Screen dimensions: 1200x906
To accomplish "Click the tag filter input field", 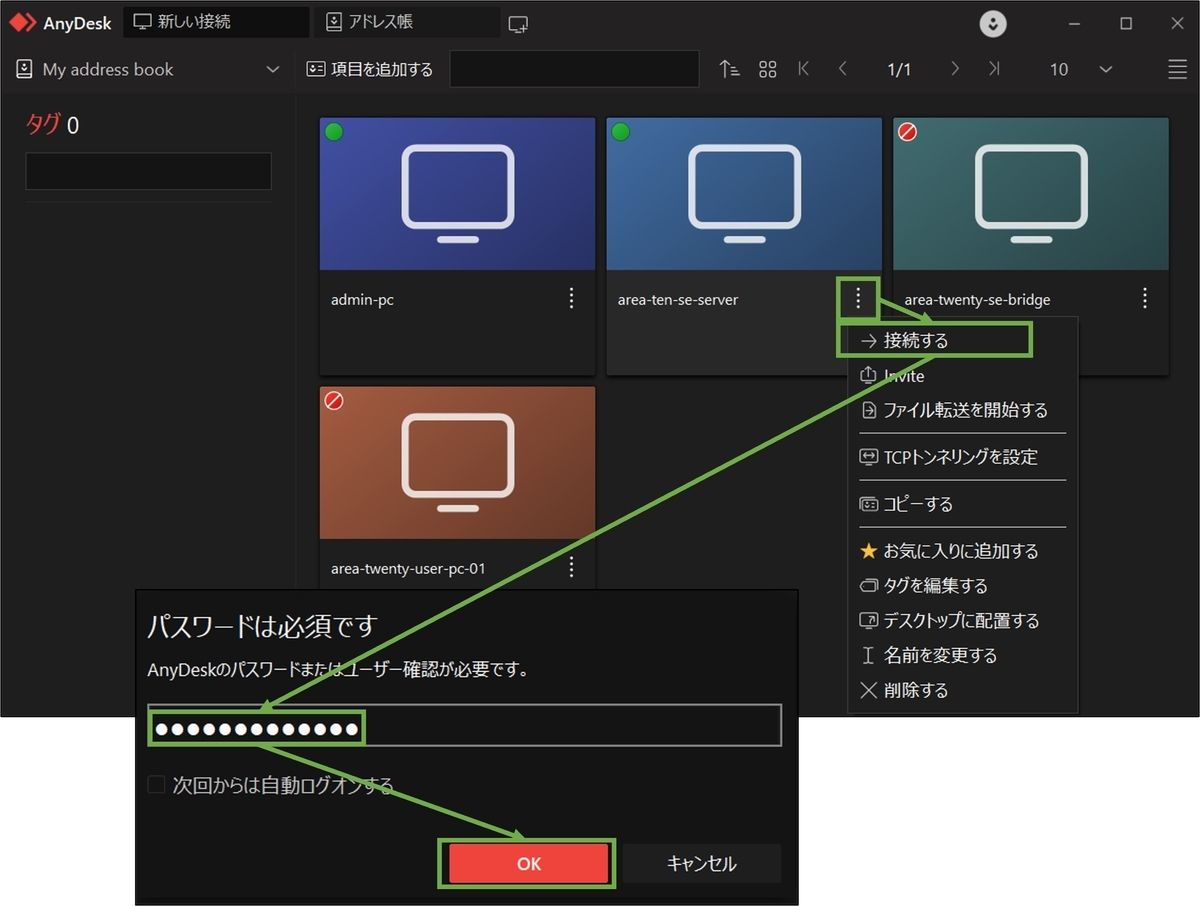I will (148, 171).
